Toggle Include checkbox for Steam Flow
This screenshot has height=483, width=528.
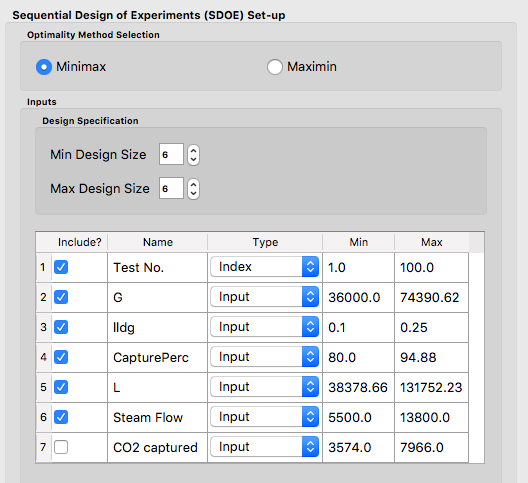tap(61, 417)
